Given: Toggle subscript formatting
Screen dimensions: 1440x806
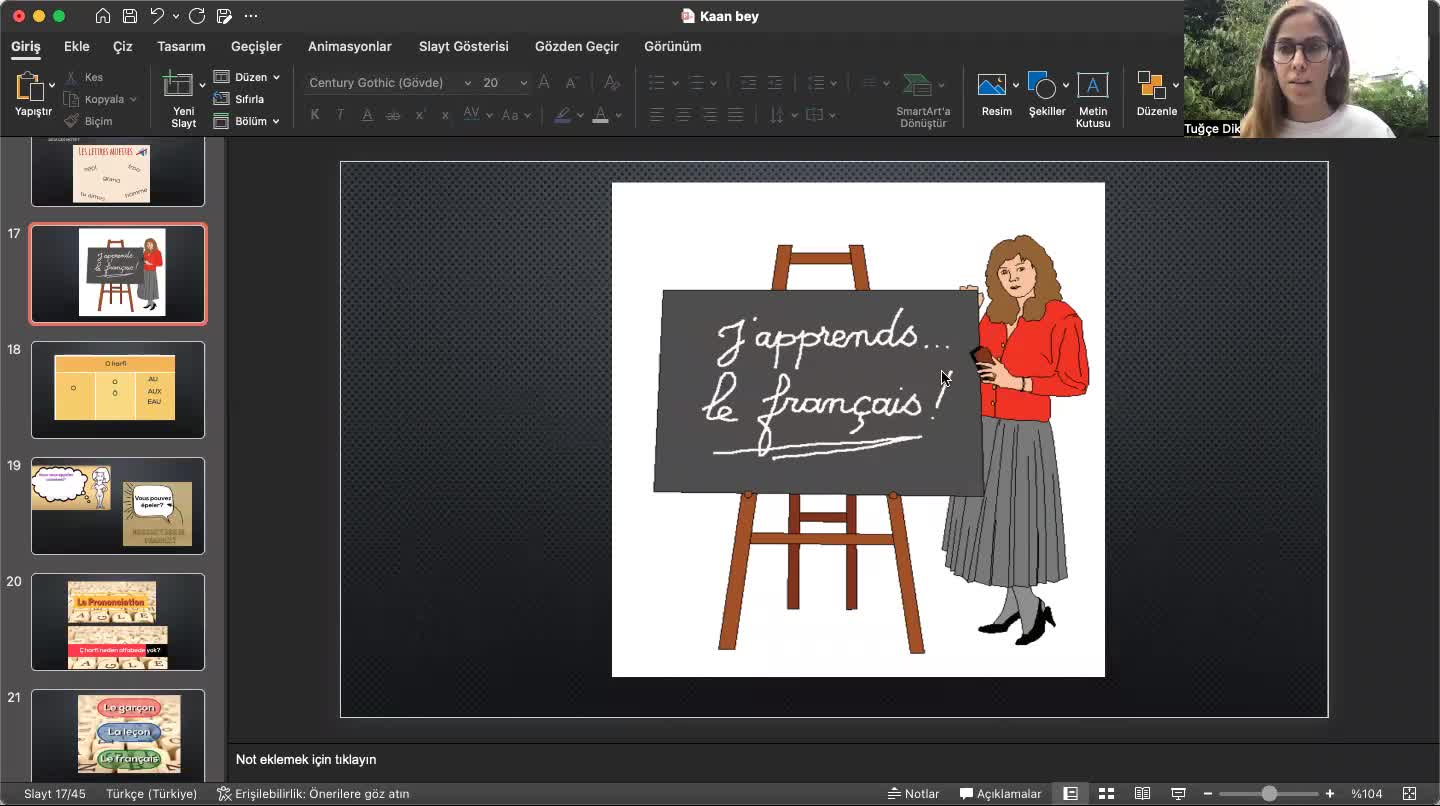Looking at the screenshot, I should pos(445,115).
